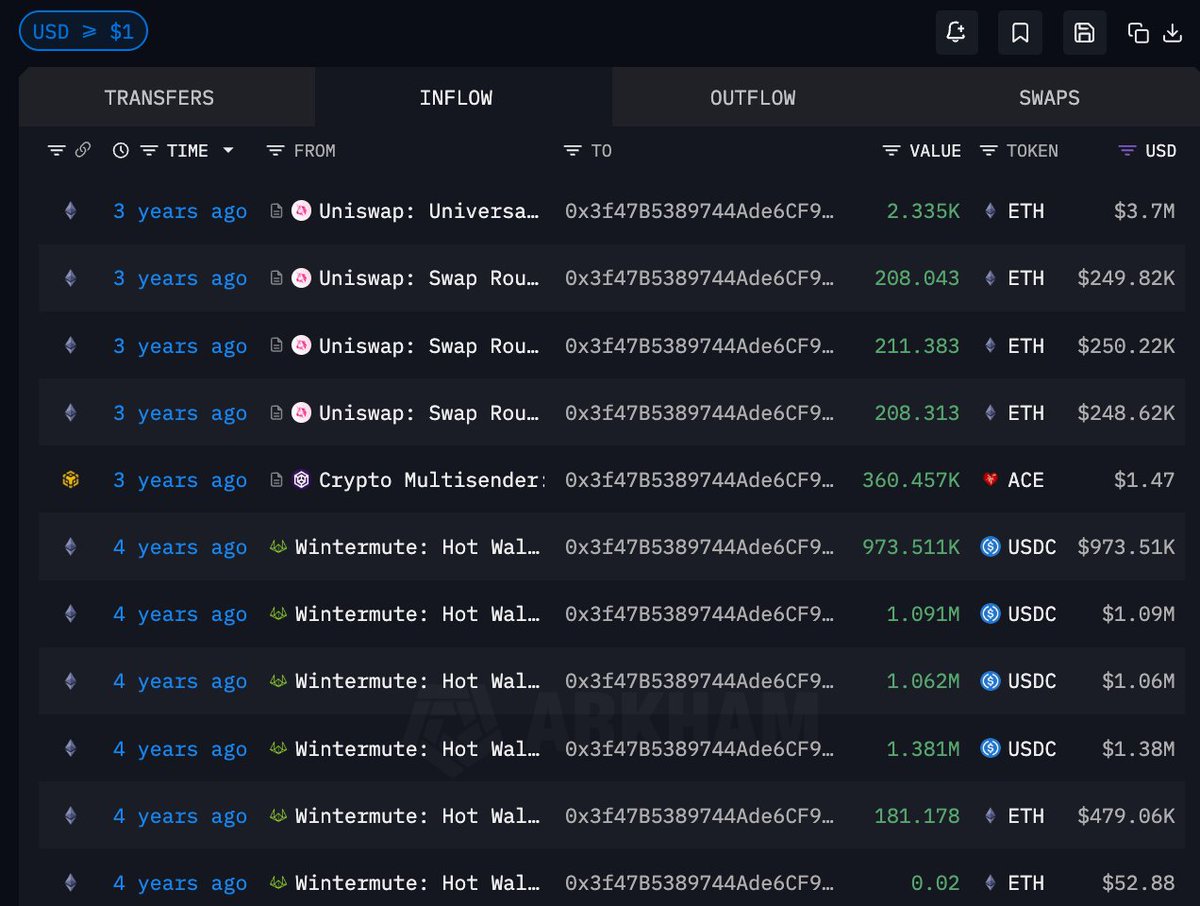
Task: Click the USD amount $52.88
Action: pos(1138,883)
